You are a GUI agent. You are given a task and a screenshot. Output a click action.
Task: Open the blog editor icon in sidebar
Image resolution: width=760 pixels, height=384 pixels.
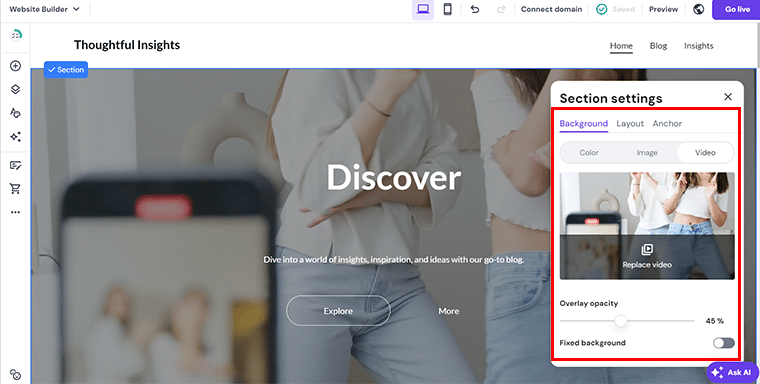[16, 165]
